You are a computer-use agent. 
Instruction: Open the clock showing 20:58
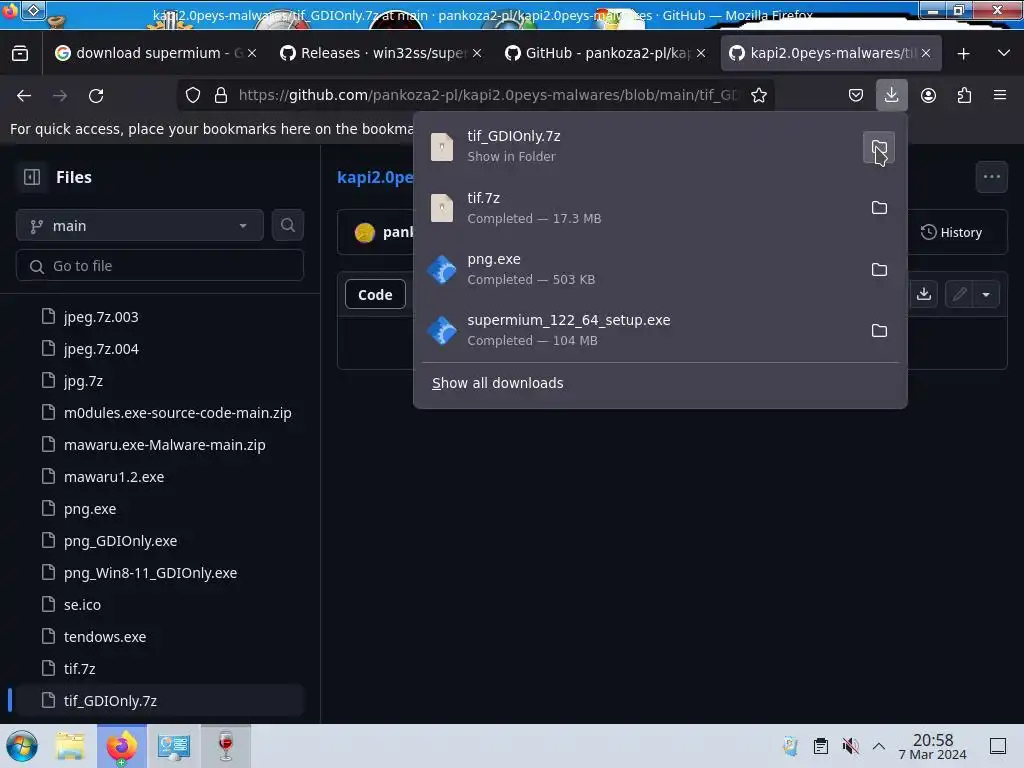click(x=933, y=746)
